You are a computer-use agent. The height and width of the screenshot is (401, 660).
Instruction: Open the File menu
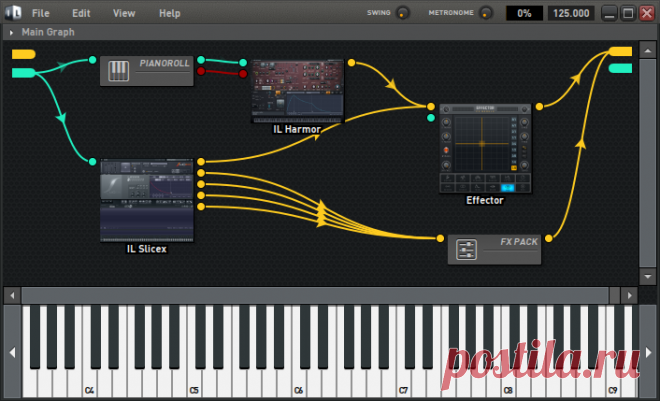tap(40, 13)
